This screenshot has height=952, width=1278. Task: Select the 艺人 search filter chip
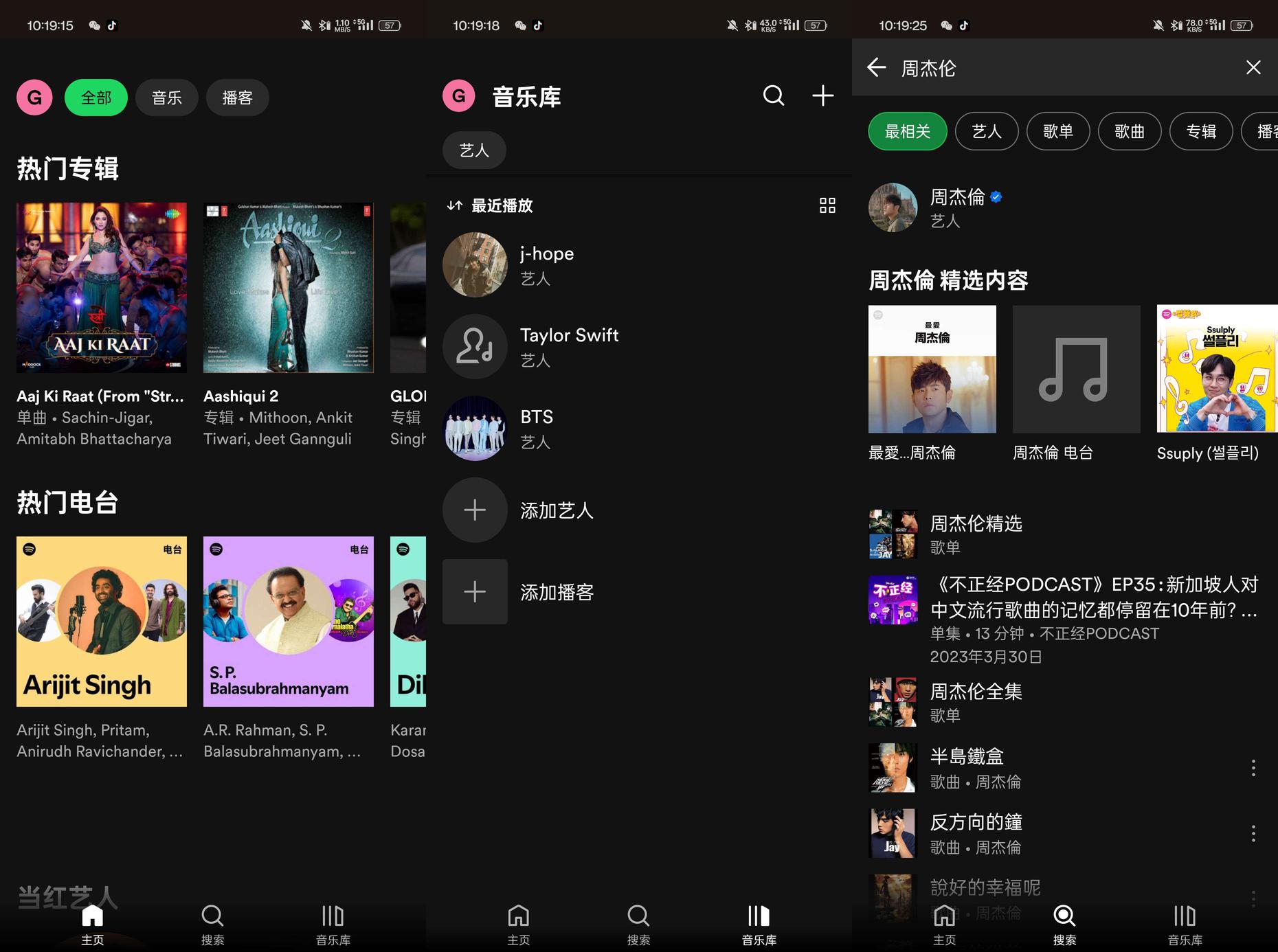(987, 131)
